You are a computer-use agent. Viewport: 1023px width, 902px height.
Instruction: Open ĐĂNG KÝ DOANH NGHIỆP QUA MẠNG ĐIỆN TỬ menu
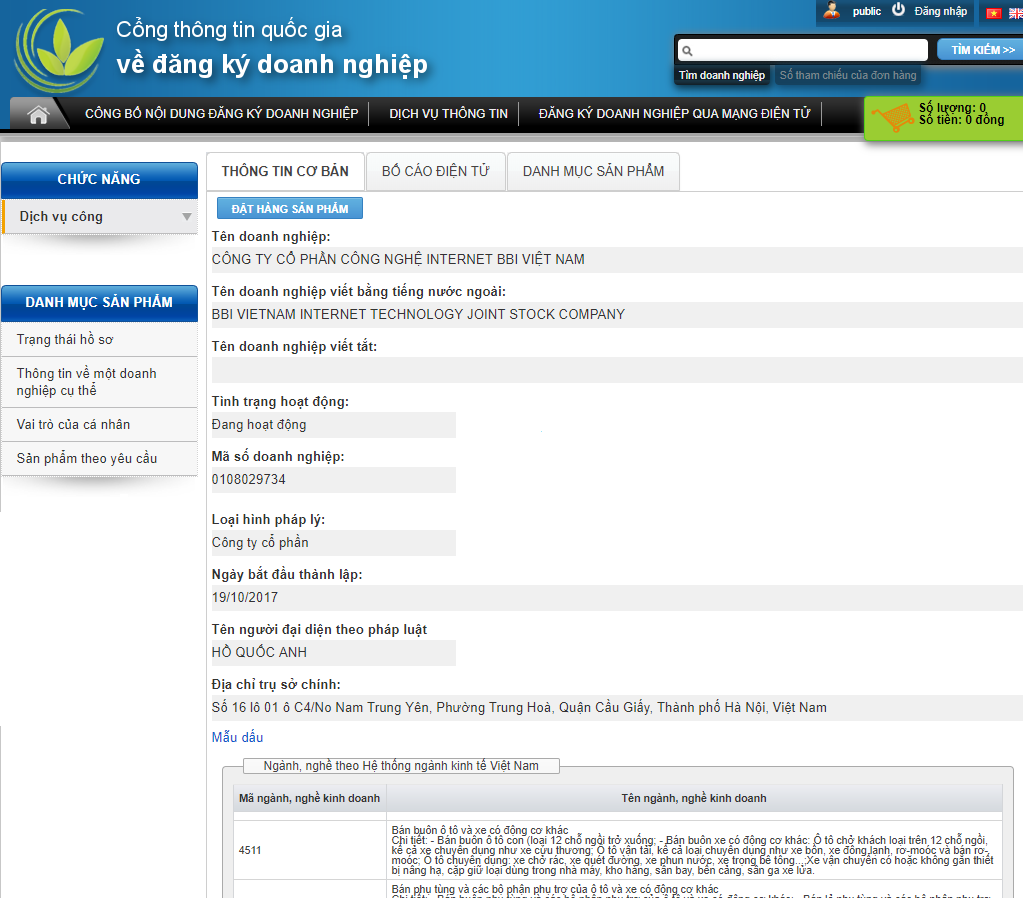pos(674,113)
